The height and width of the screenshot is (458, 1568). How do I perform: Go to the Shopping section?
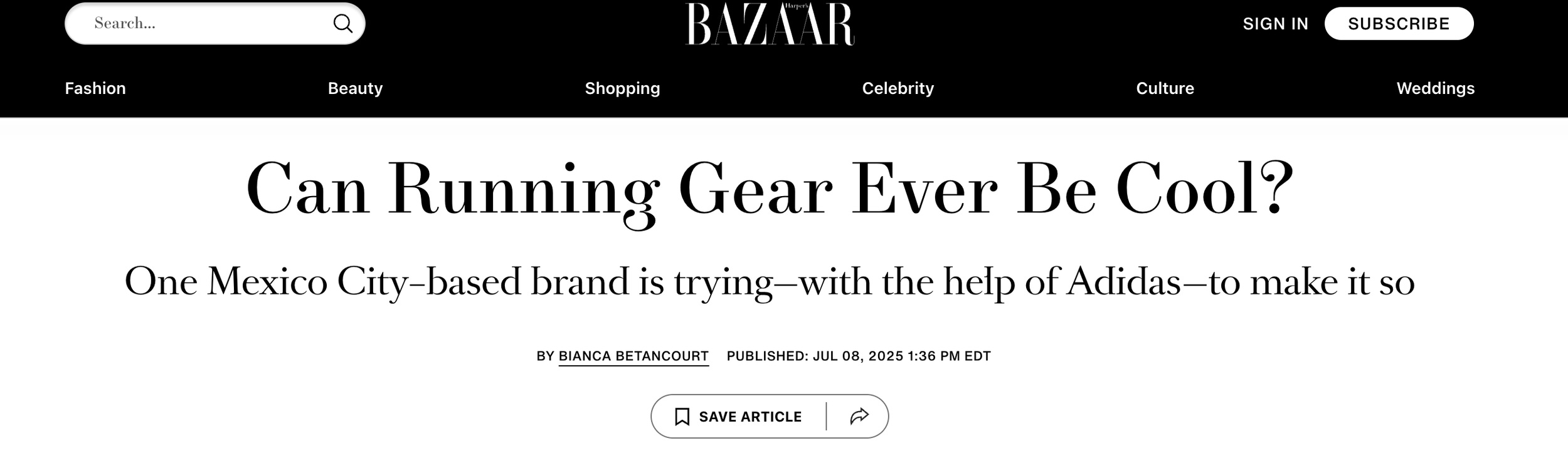[x=622, y=88]
